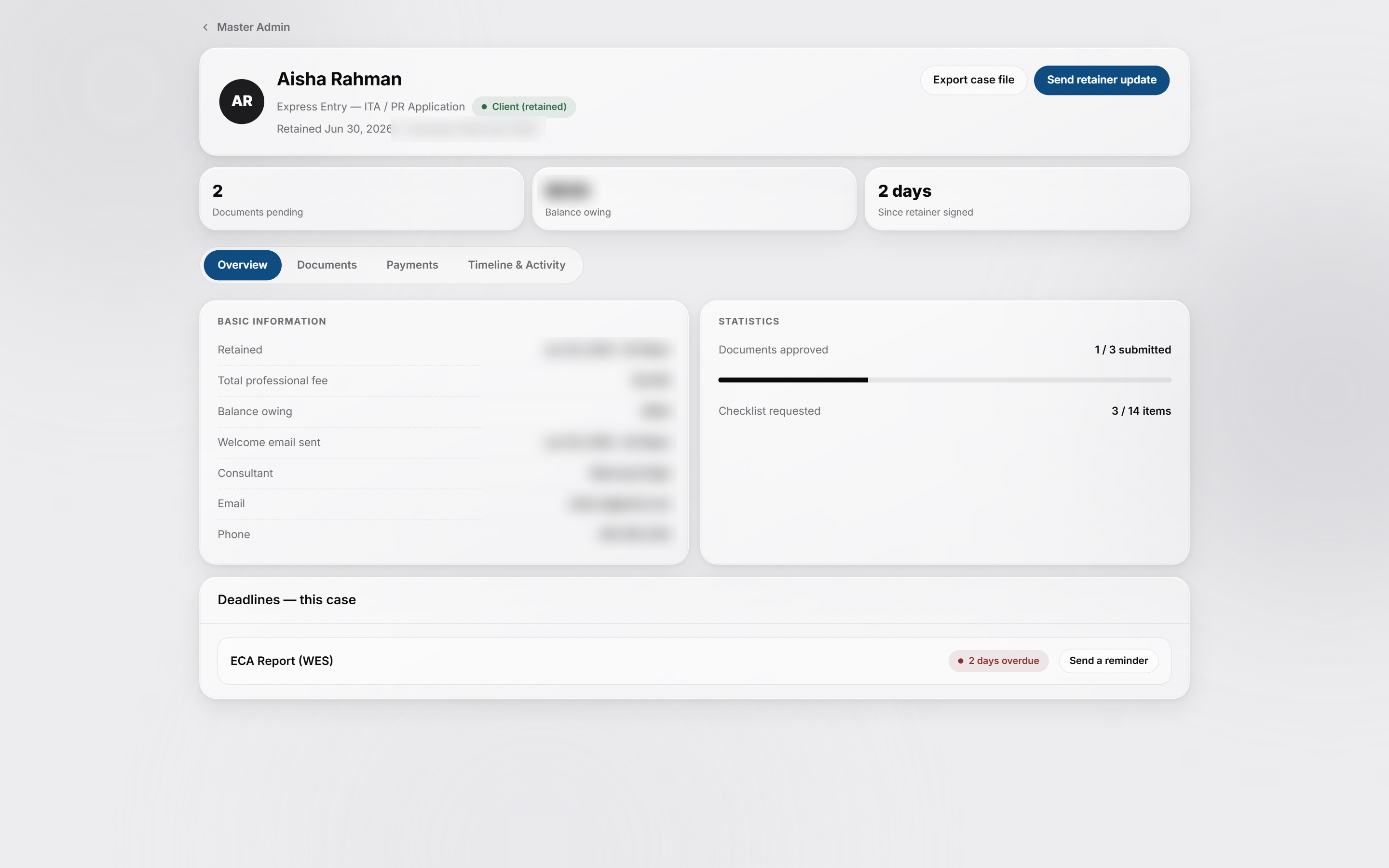1389x868 pixels.
Task: Send a reminder for ECA Report
Action: (x=1108, y=661)
